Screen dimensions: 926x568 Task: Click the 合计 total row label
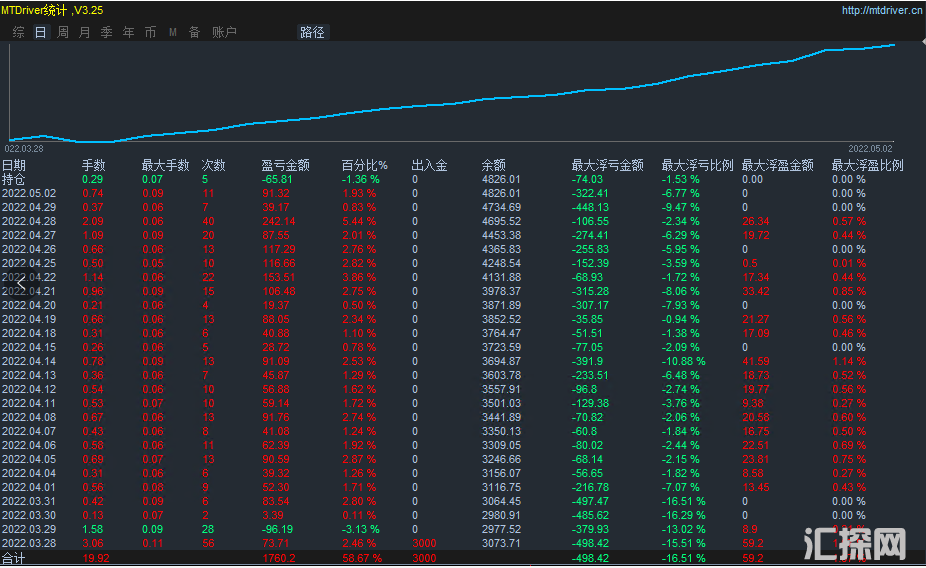pos(13,558)
